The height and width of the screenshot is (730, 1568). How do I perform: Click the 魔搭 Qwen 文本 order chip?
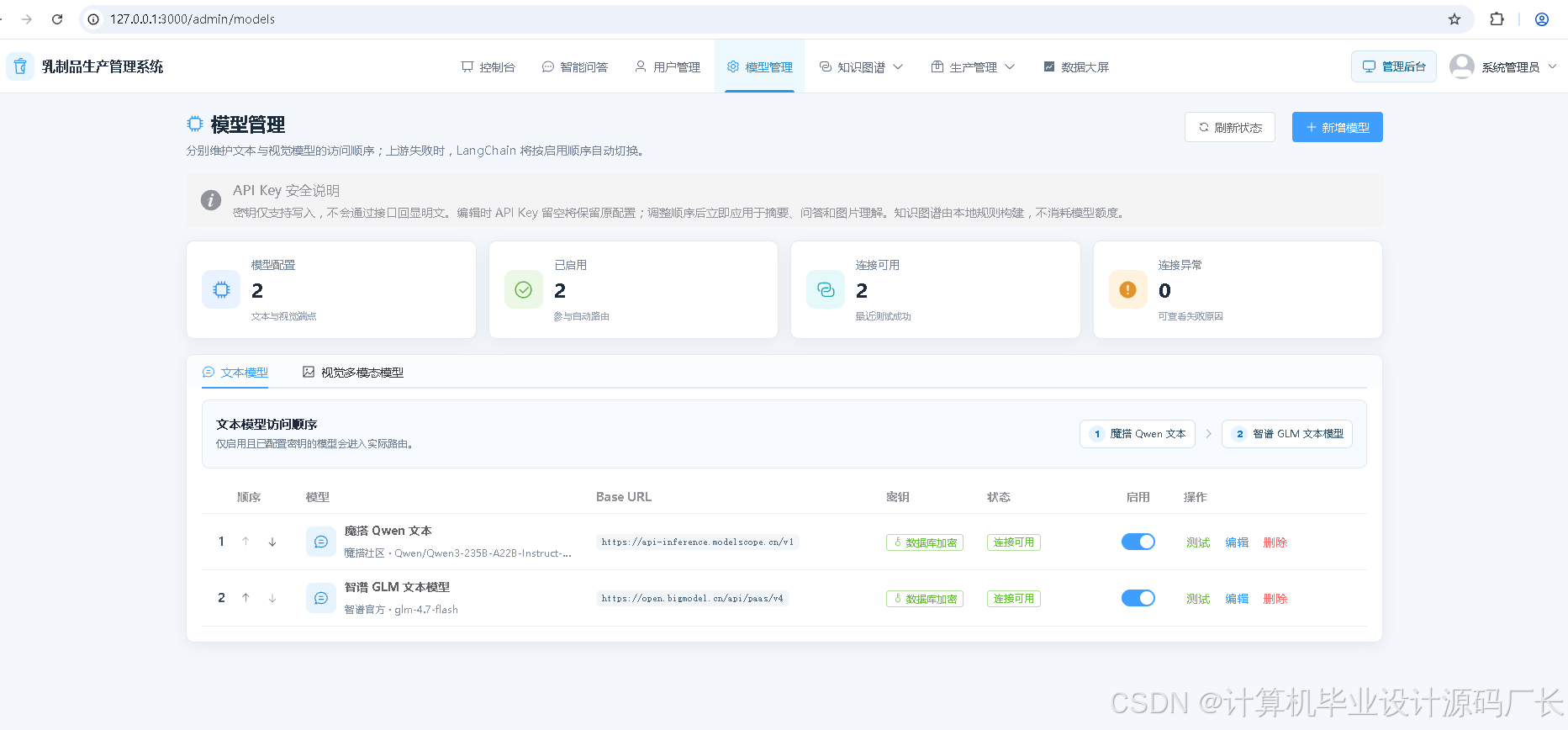click(1138, 434)
